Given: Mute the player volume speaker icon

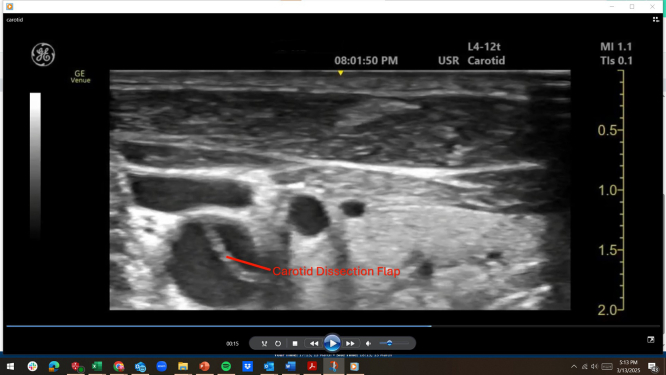Looking at the screenshot, I should [369, 344].
